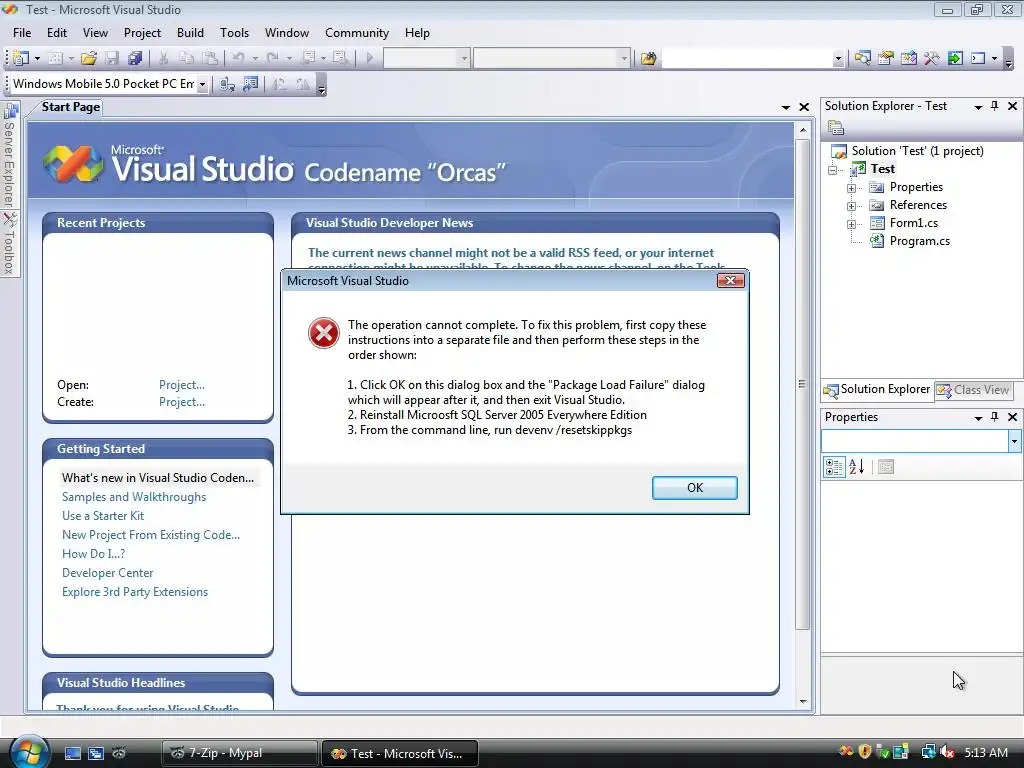
Task: Click Use a Starter Kit link
Action: click(103, 516)
